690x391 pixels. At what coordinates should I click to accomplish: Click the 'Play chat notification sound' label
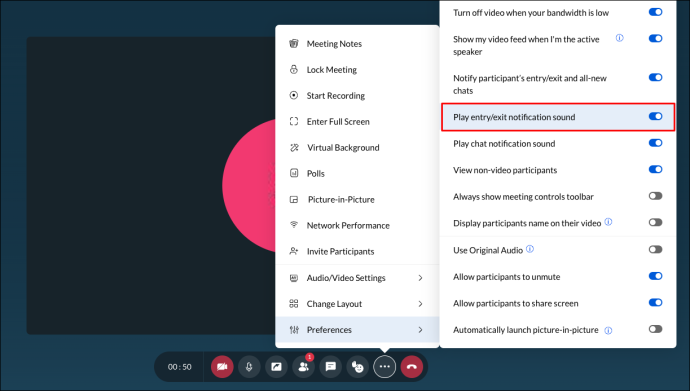[x=504, y=143]
